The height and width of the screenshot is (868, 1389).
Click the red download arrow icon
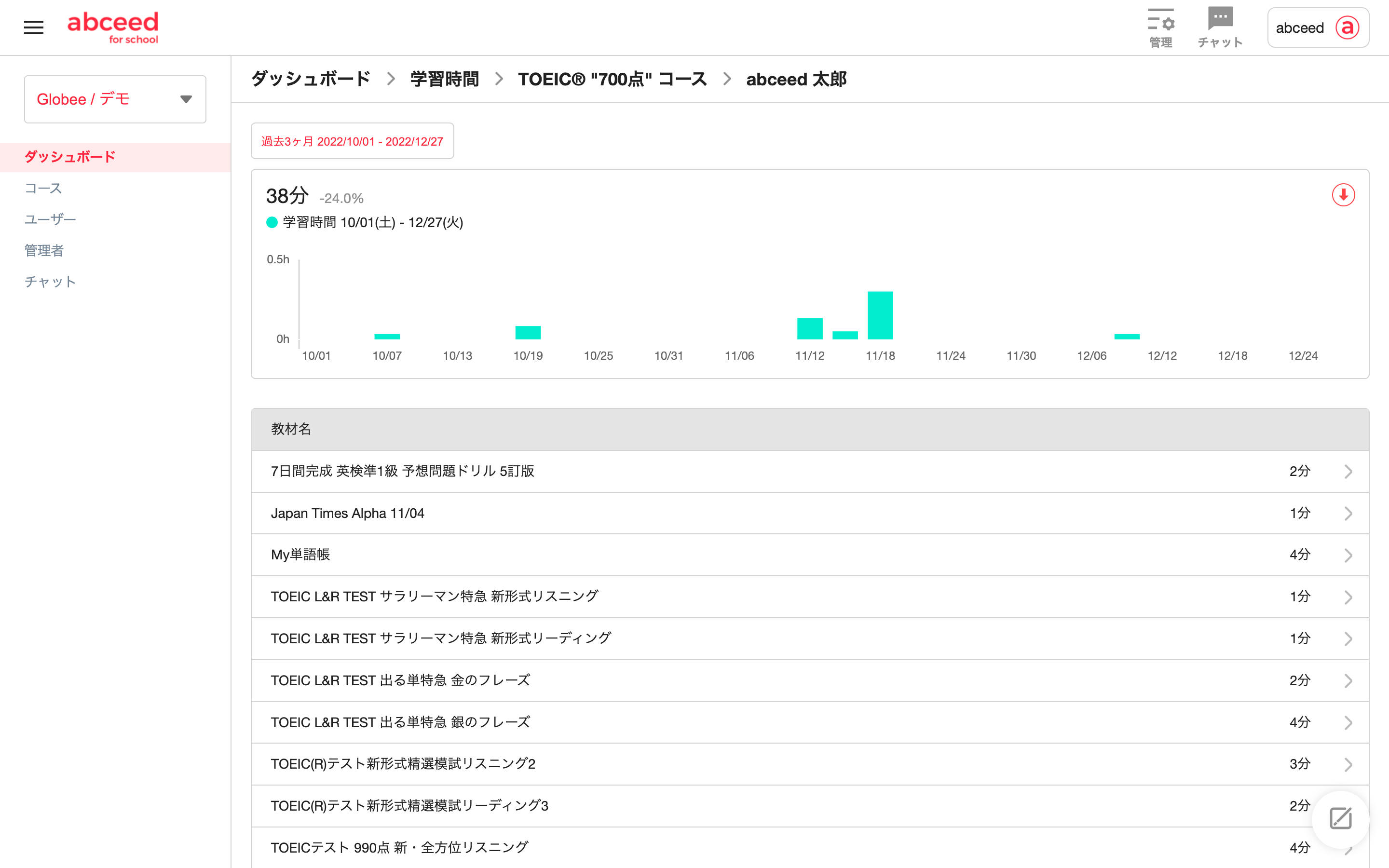1343,195
